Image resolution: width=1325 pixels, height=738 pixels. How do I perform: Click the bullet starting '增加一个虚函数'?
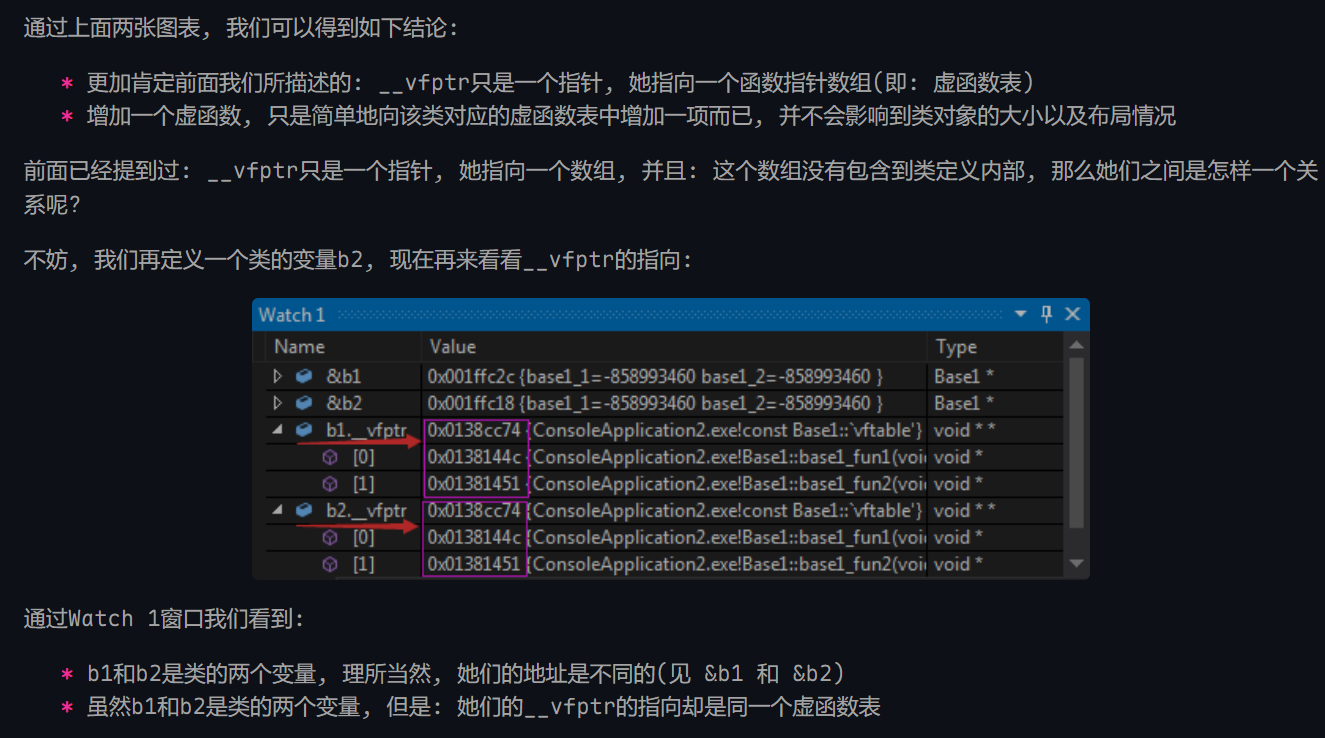(x=631, y=116)
